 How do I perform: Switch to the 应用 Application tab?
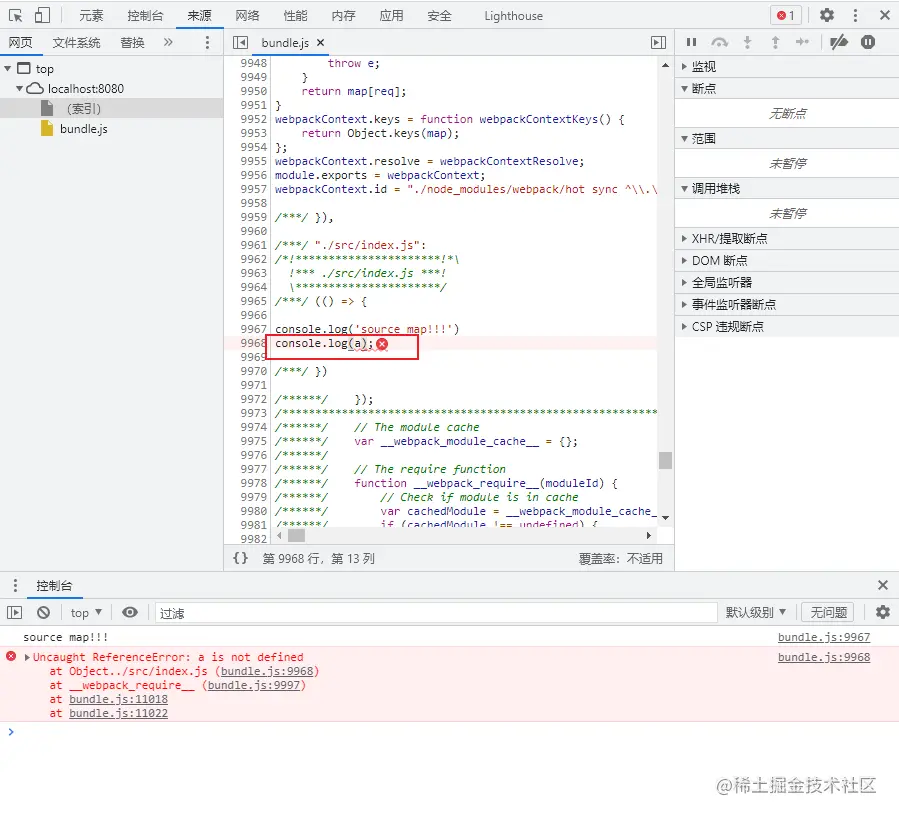point(391,15)
